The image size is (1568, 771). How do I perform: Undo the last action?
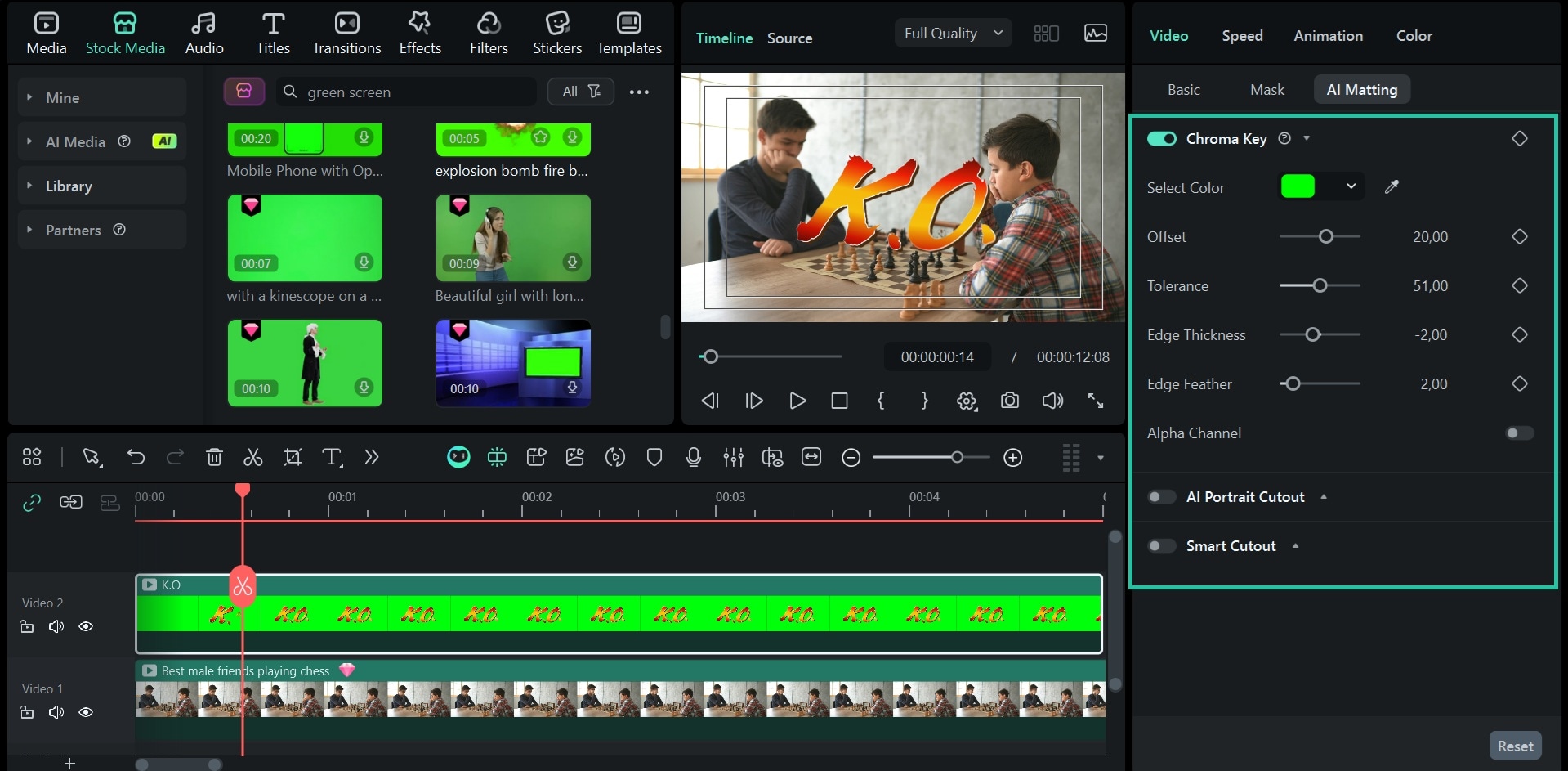point(136,457)
